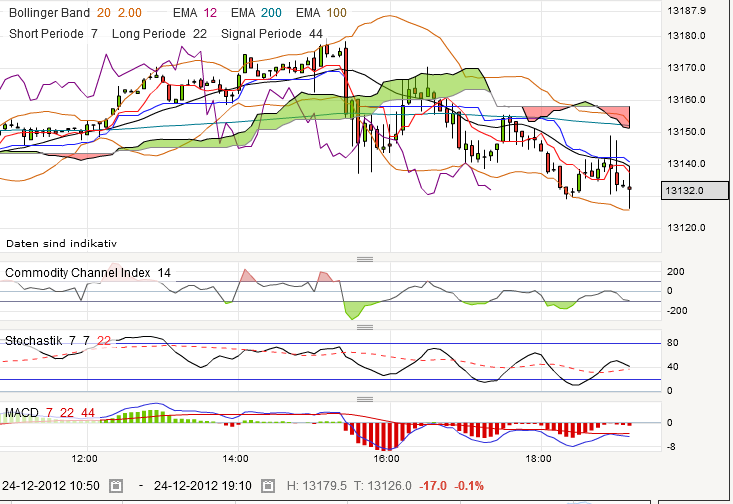Click the Daten sind indikativ notice
The width and height of the screenshot is (733, 504).
pos(61,243)
